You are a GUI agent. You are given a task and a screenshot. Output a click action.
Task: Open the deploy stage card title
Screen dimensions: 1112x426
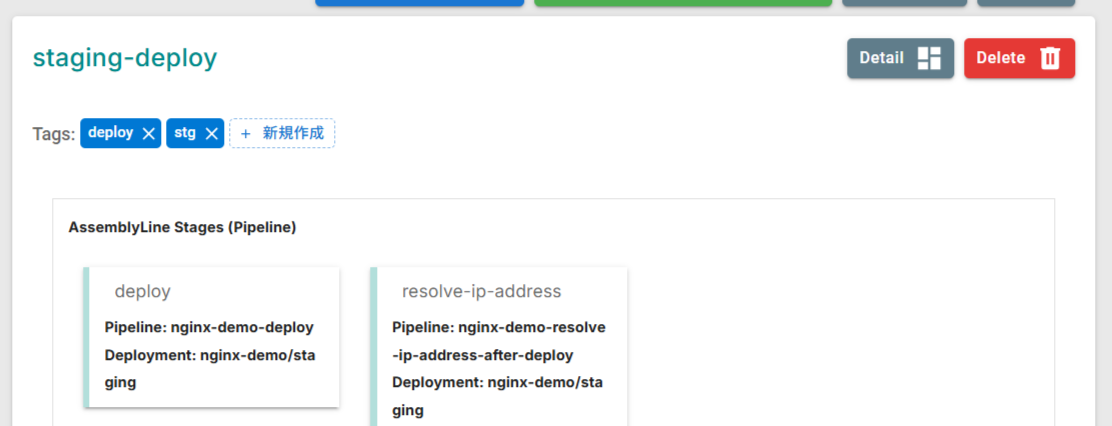click(143, 291)
